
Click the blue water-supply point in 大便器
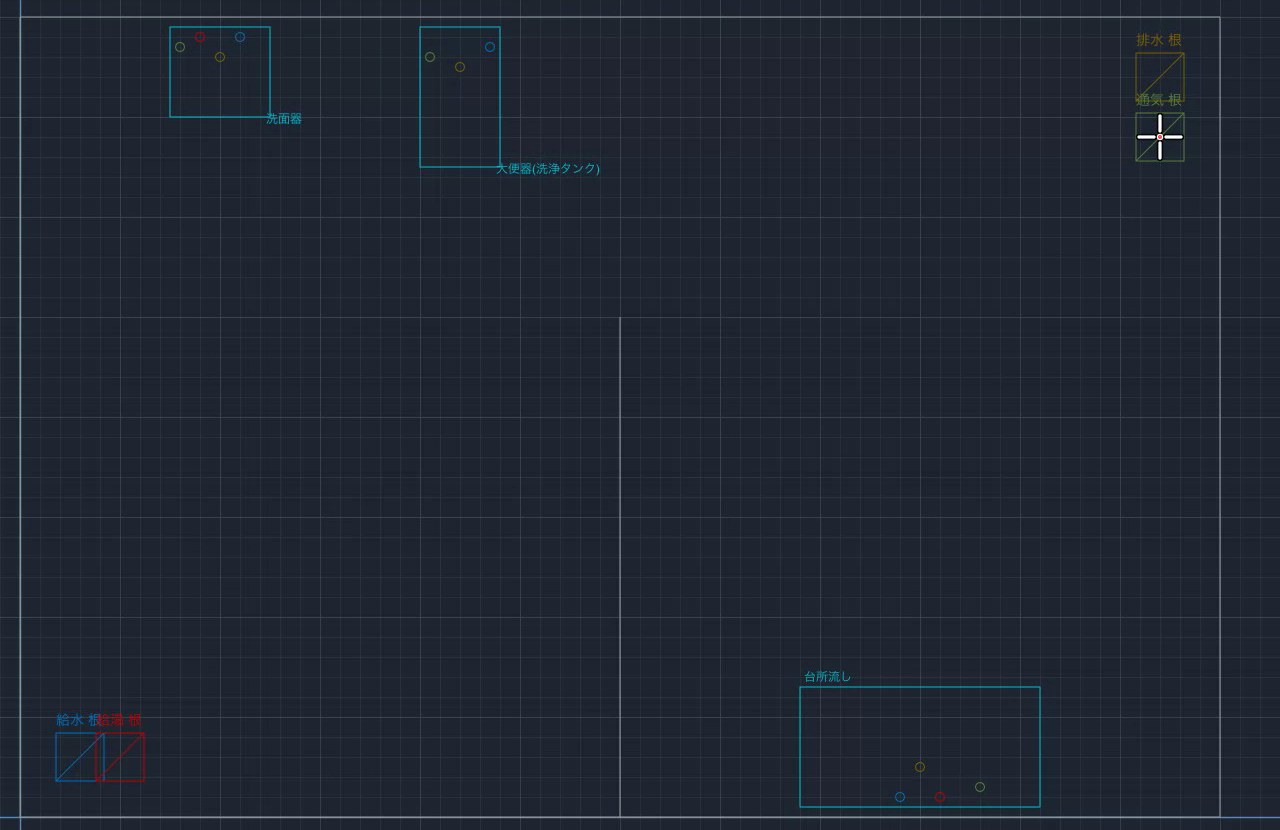coord(490,47)
